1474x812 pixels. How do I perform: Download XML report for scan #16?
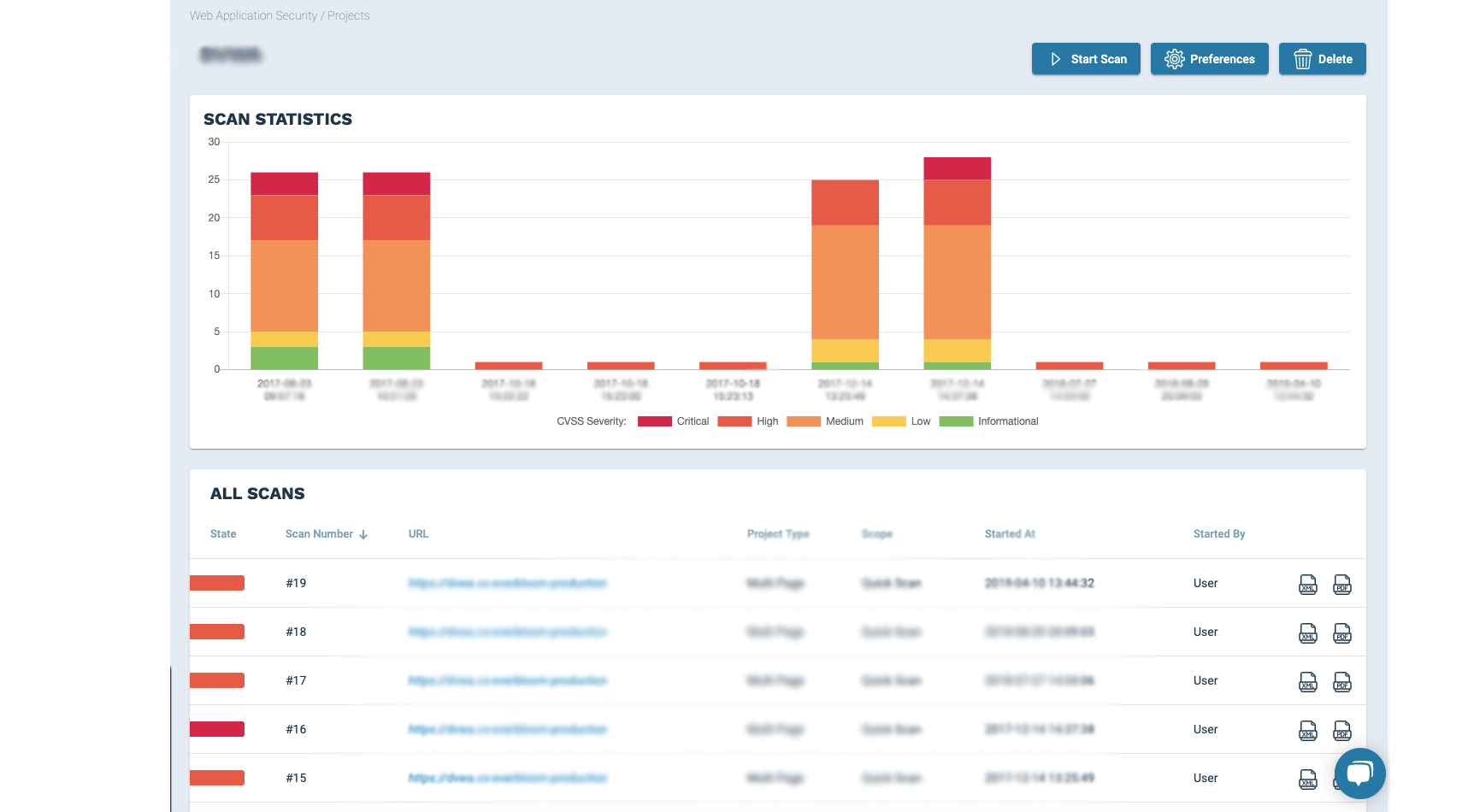pyautogui.click(x=1307, y=731)
